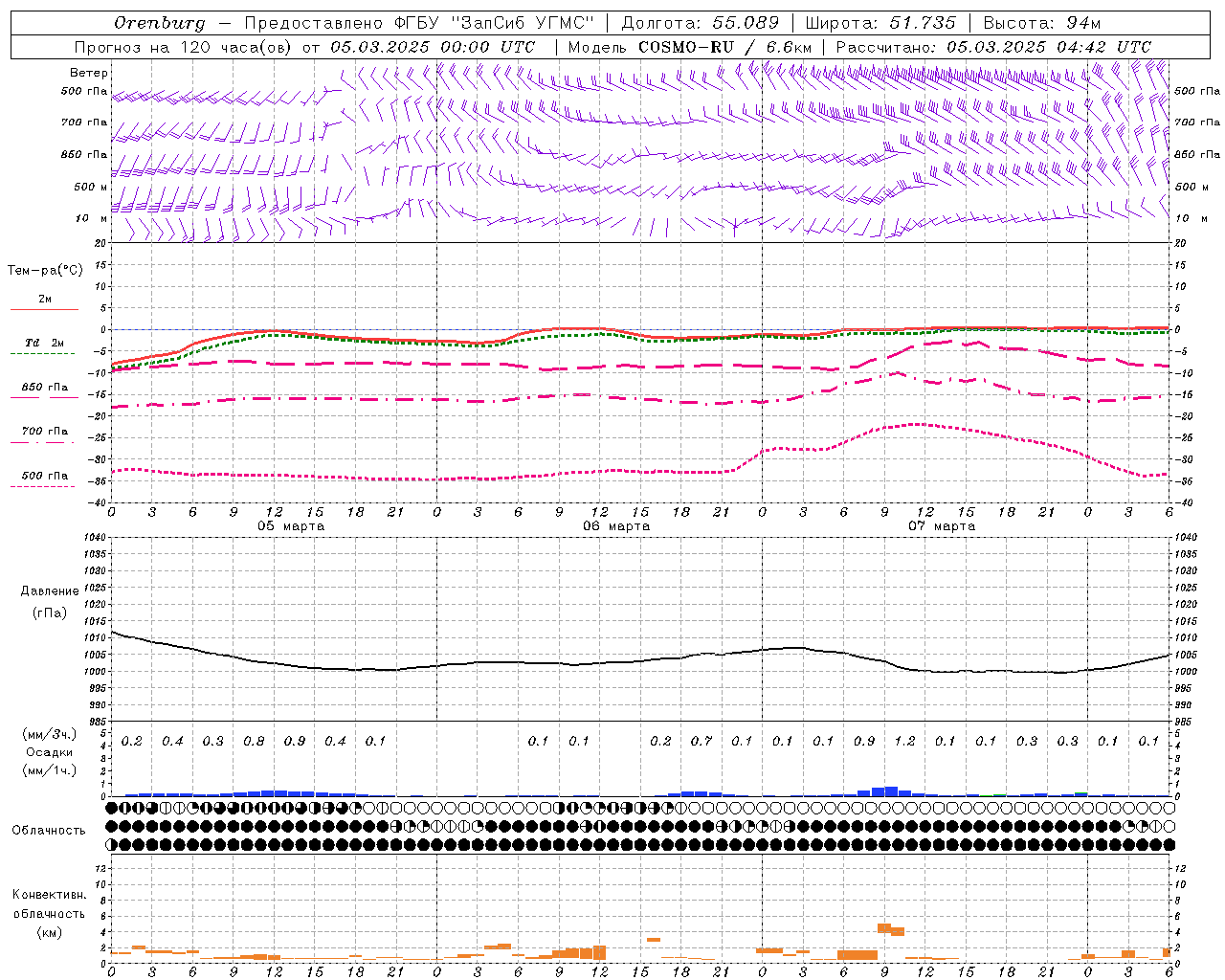Click '850 гПа' entry in the temperature legend
The width and height of the screenshot is (1225, 980).
45,388
